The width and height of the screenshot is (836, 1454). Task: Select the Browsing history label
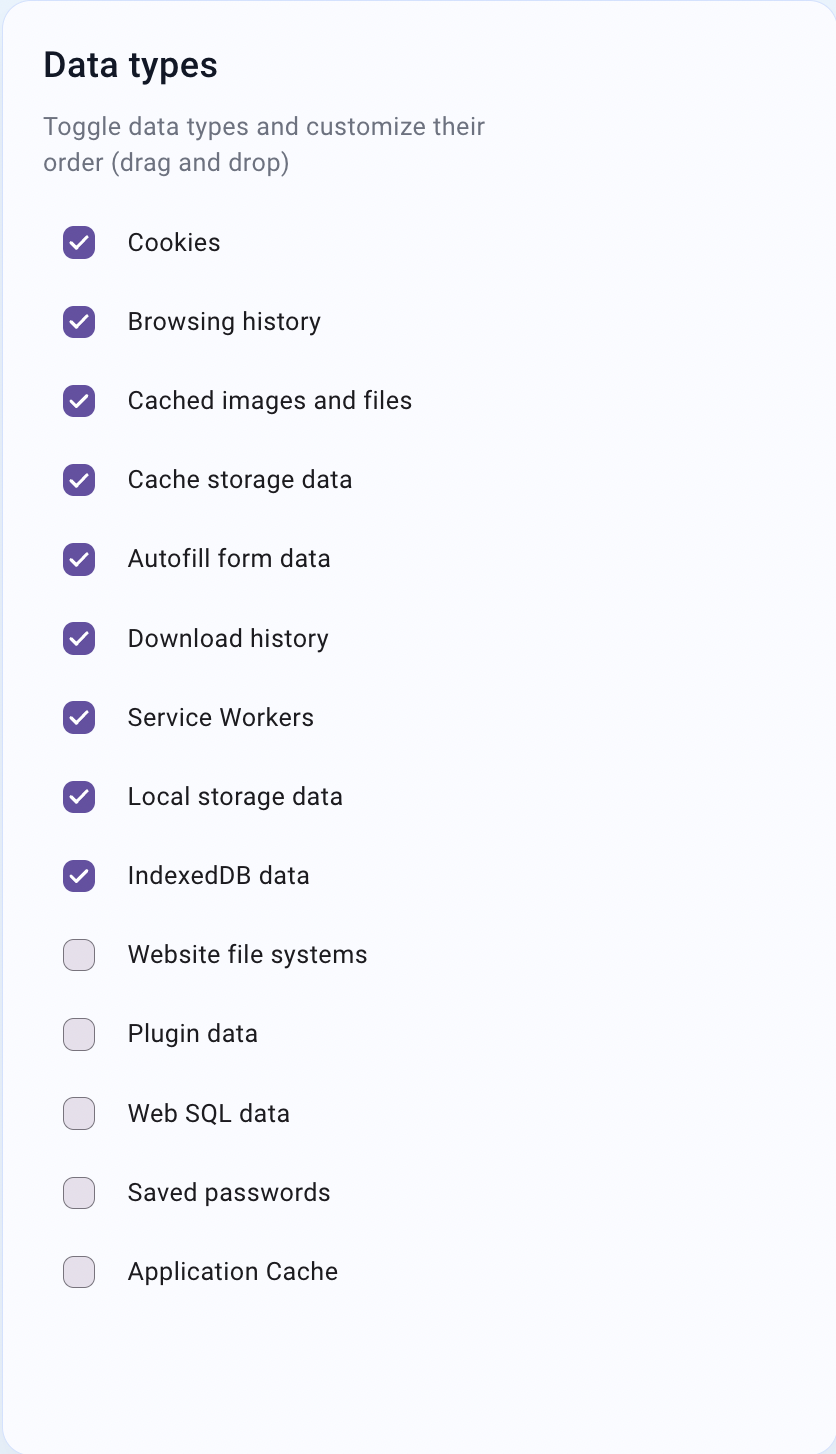coord(224,322)
